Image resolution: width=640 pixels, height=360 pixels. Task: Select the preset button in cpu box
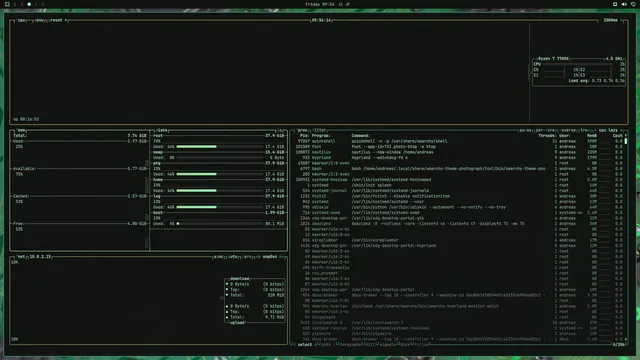(x=58, y=20)
